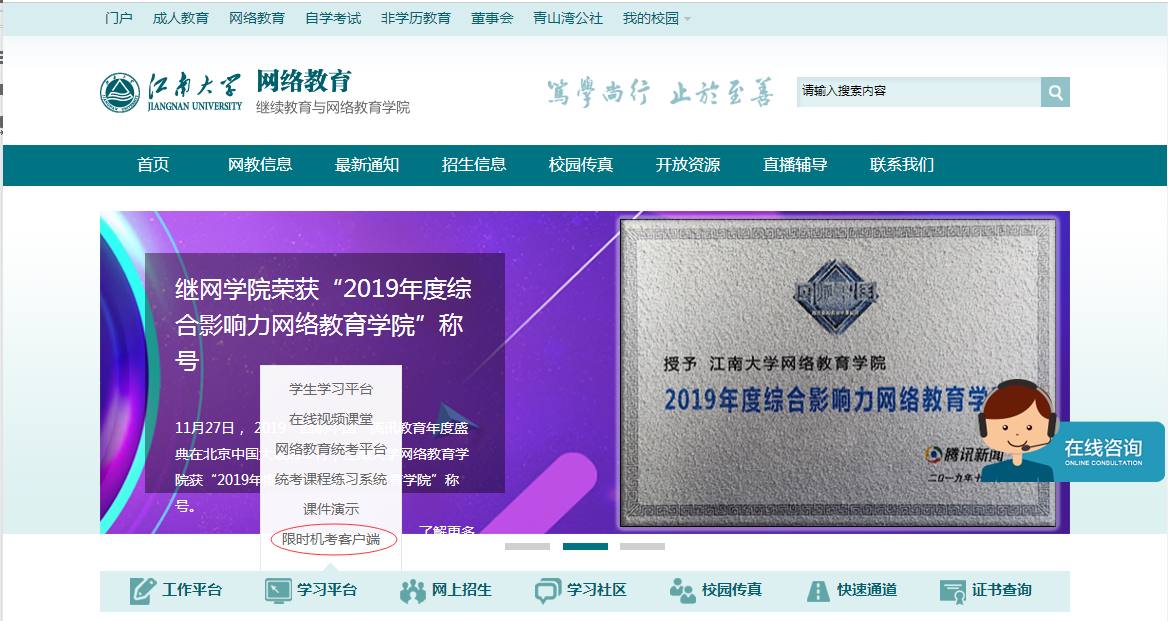The image size is (1168, 621).
Task: Click the 学习社区 chat bubble icon
Action: click(547, 590)
